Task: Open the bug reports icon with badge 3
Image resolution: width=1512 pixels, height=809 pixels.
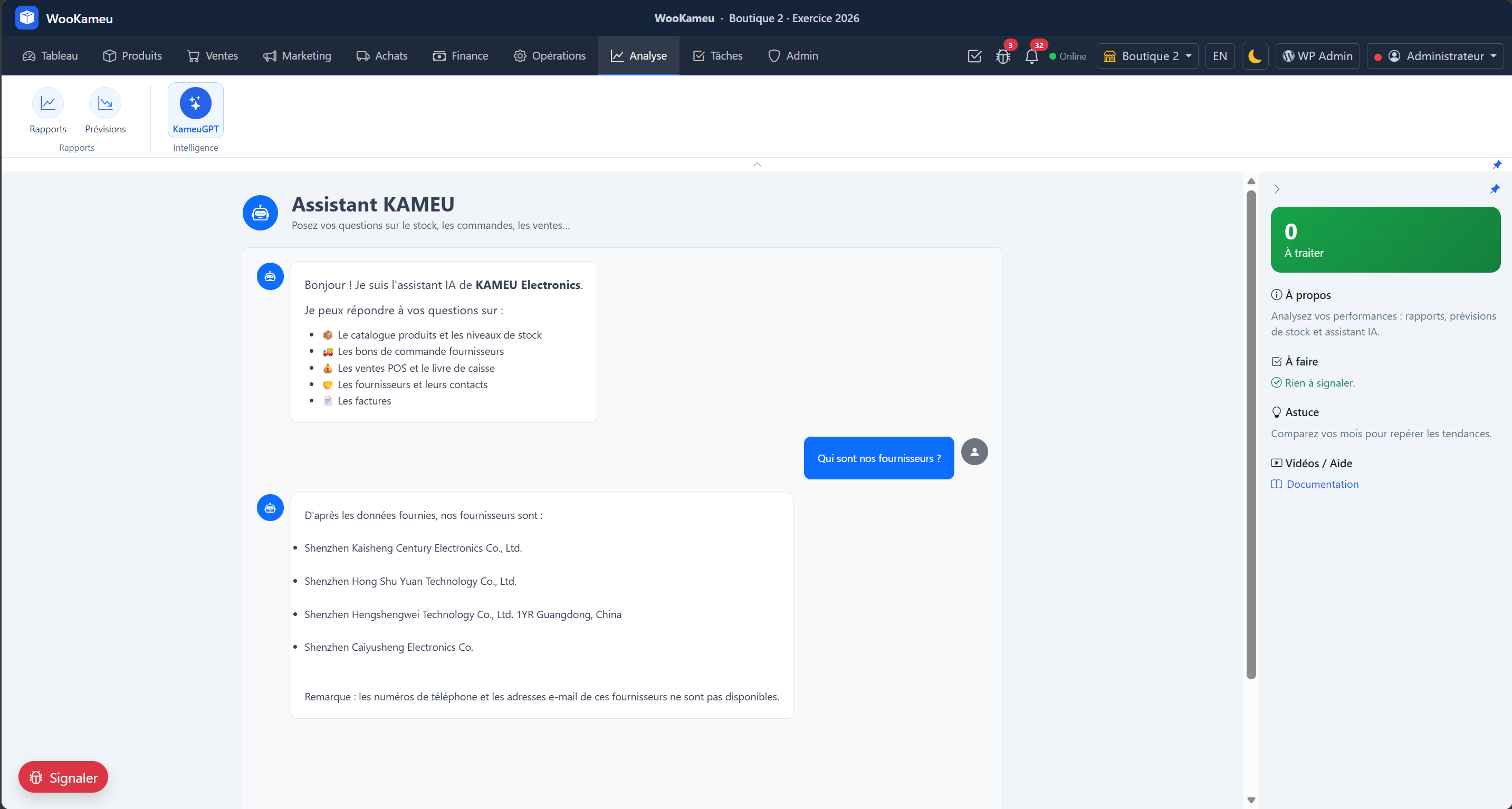Action: [1003, 56]
